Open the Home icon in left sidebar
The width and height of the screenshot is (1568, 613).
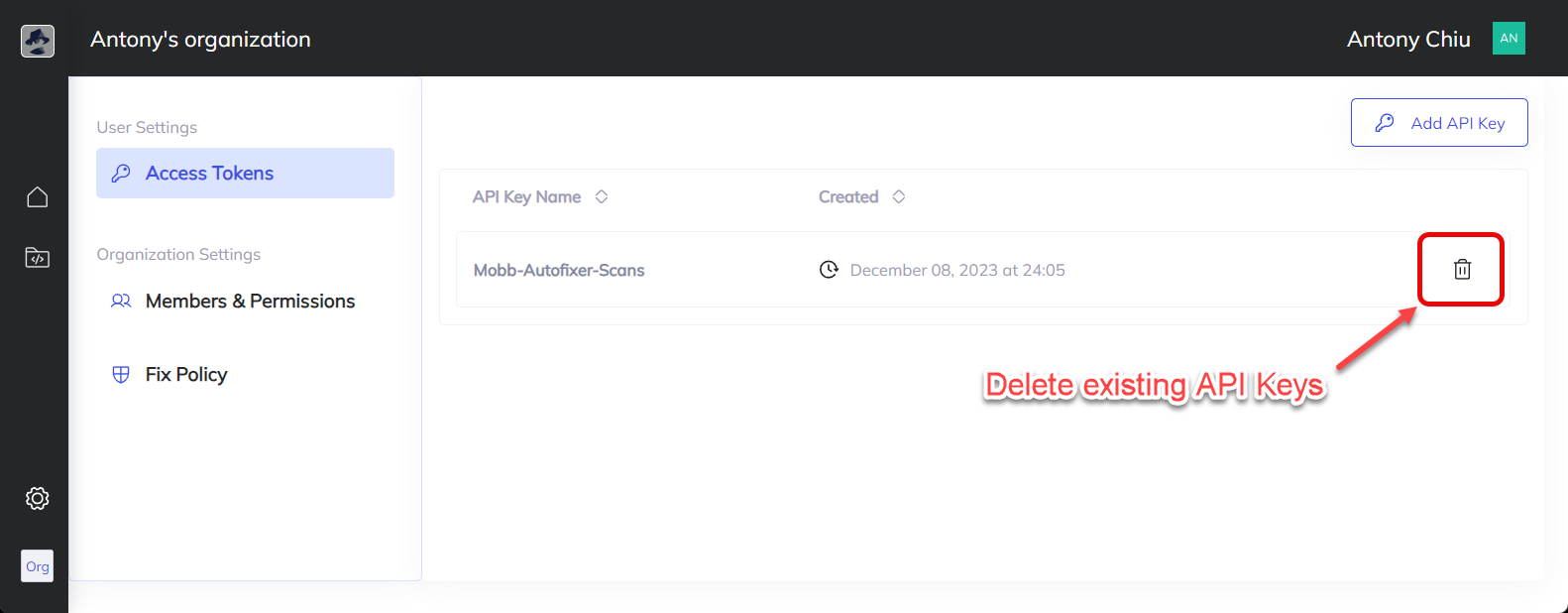coord(38,197)
